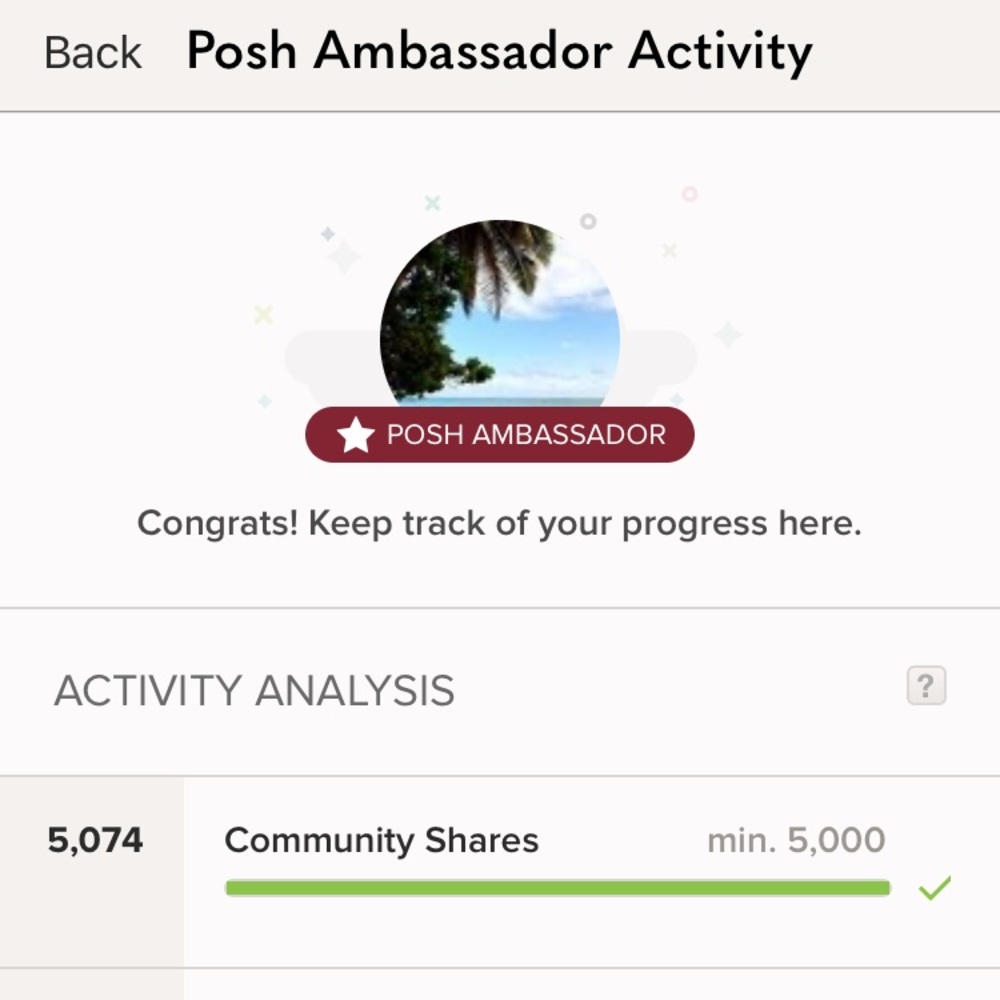Expand the Activity Analysis details
The width and height of the screenshot is (1000, 1000).
pos(927,686)
